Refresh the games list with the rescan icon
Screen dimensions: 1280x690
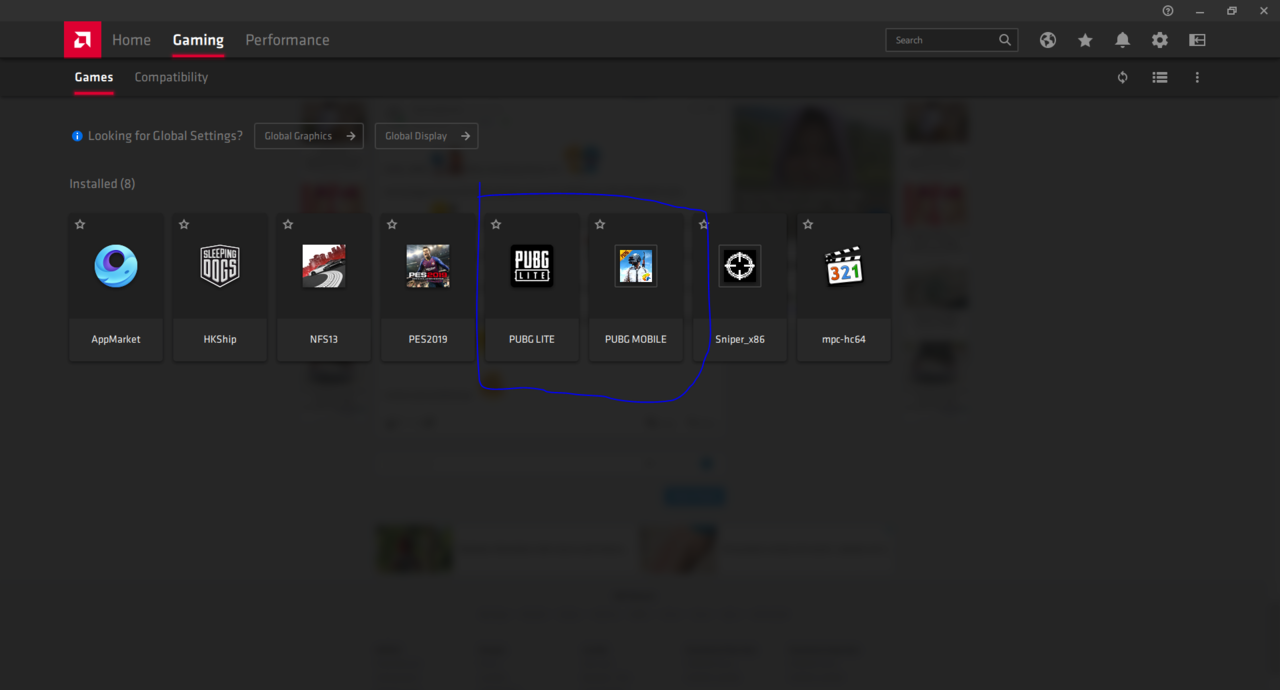coord(1122,77)
